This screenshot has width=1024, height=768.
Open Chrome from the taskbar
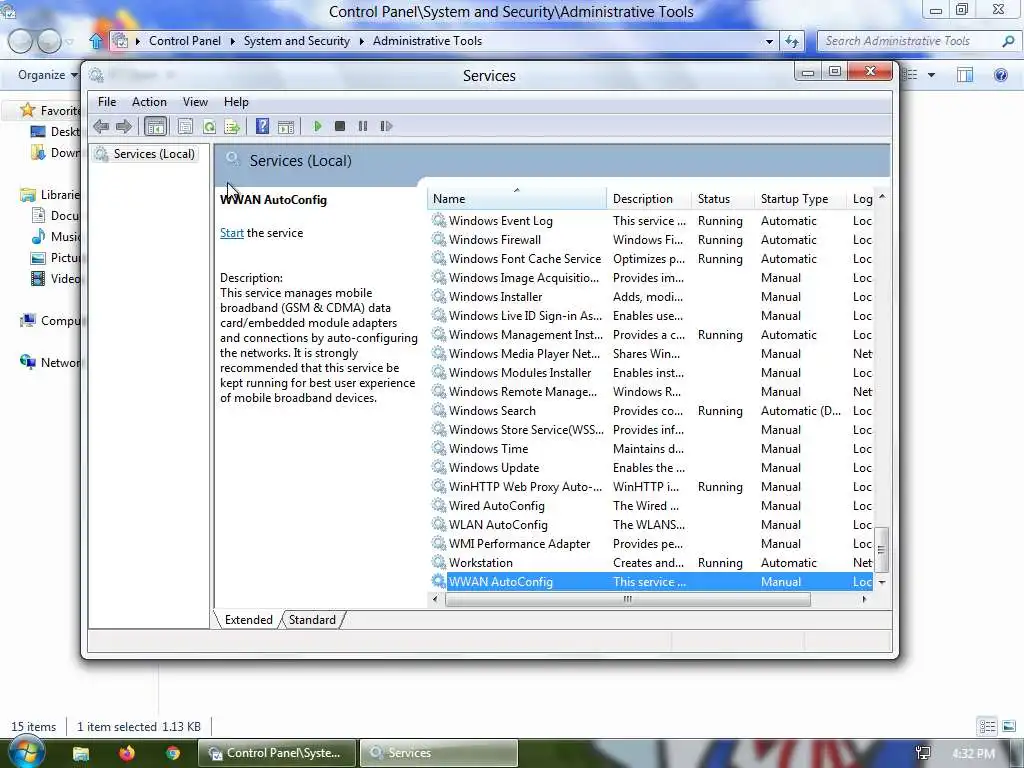pyautogui.click(x=172, y=753)
